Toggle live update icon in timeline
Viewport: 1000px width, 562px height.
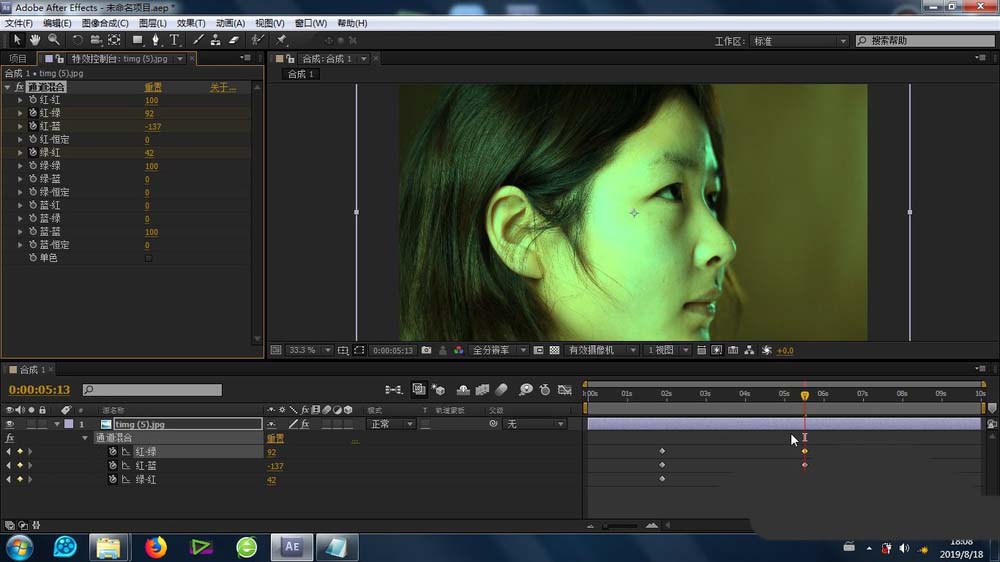pos(418,390)
